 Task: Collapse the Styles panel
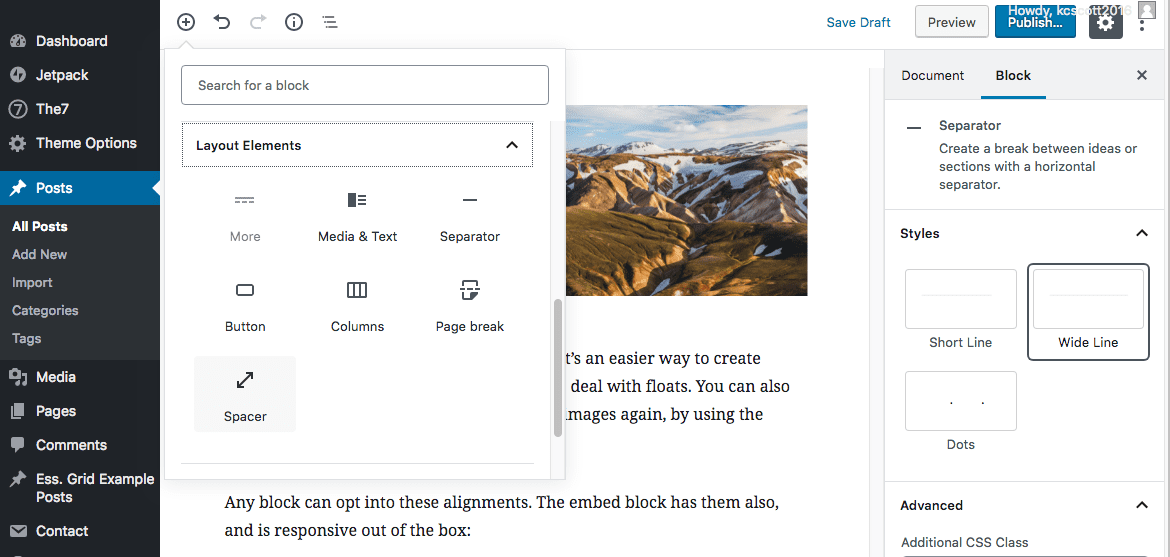1142,233
